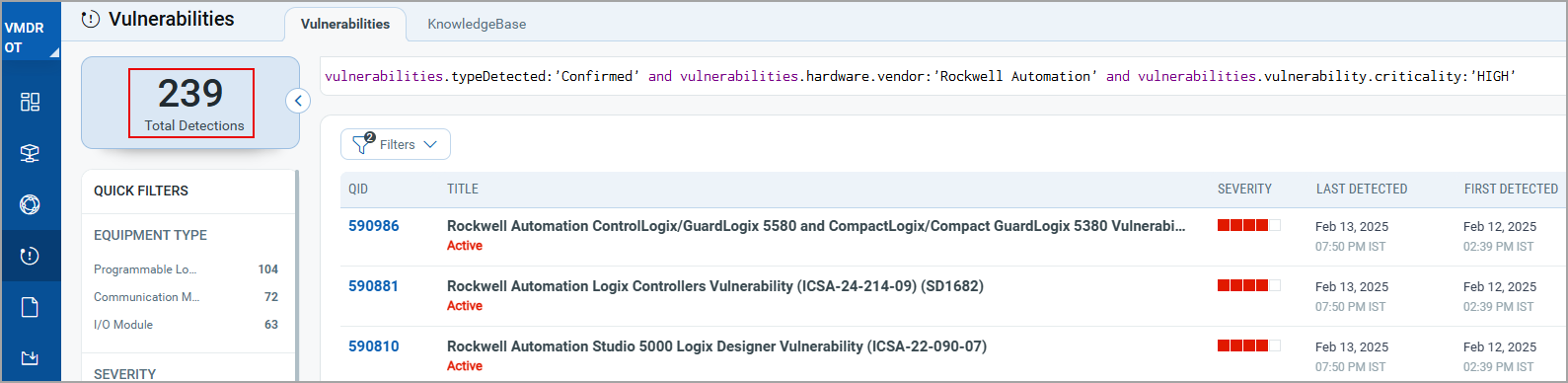Click the Active status under QID 590986

465,246
